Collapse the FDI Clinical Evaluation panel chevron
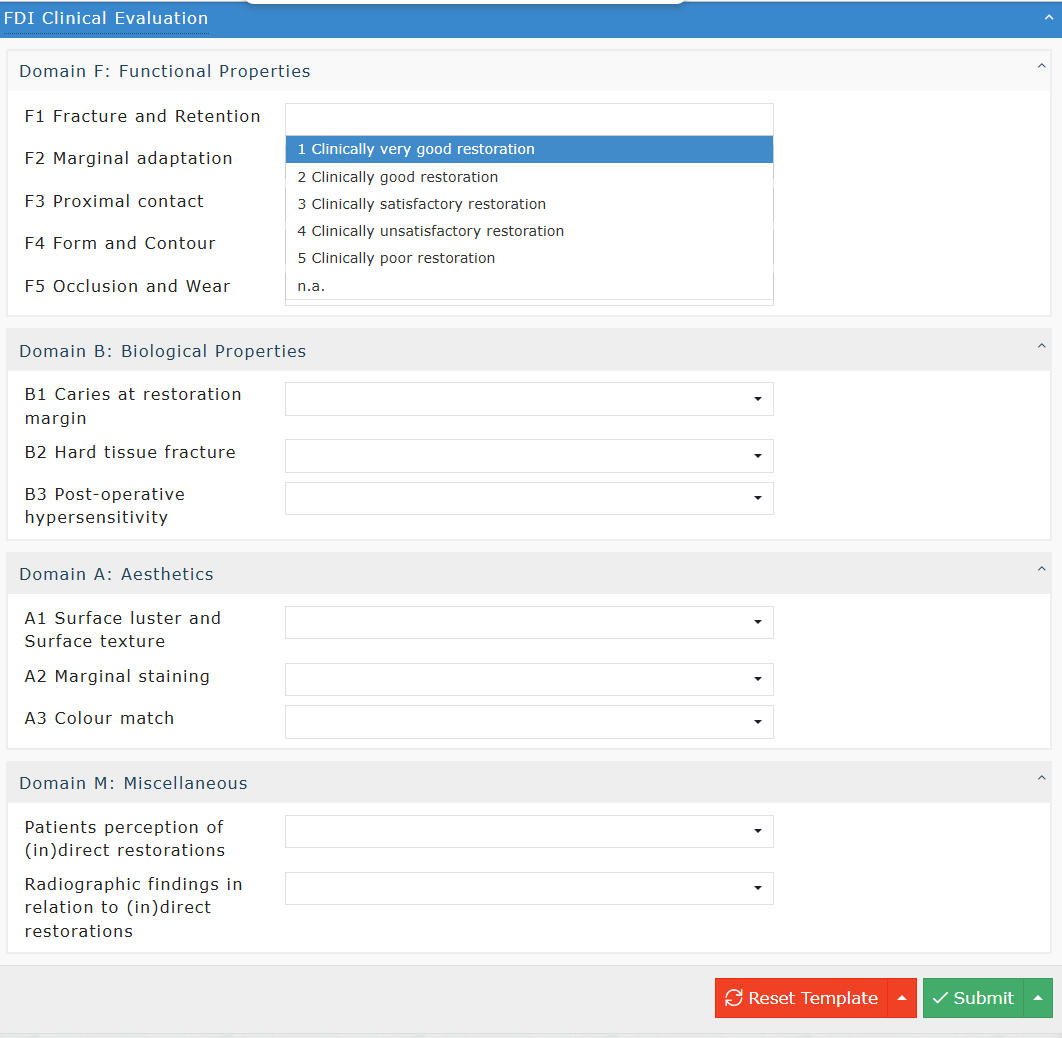Screen dimensions: 1062x1038 tap(1048, 17)
